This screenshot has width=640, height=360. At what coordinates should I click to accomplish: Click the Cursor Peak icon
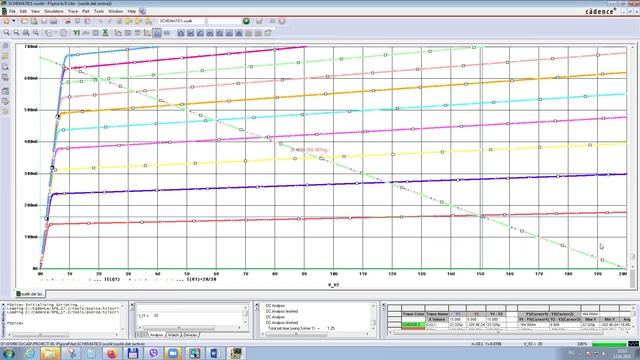[x=181, y=33]
